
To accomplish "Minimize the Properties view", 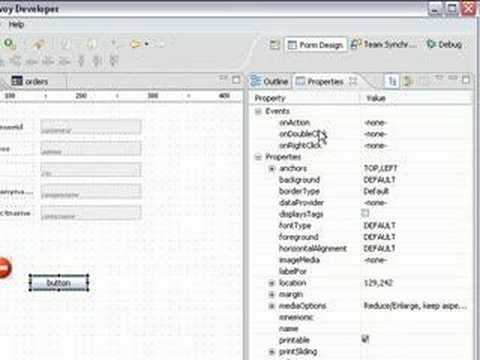I will pos(453,78).
